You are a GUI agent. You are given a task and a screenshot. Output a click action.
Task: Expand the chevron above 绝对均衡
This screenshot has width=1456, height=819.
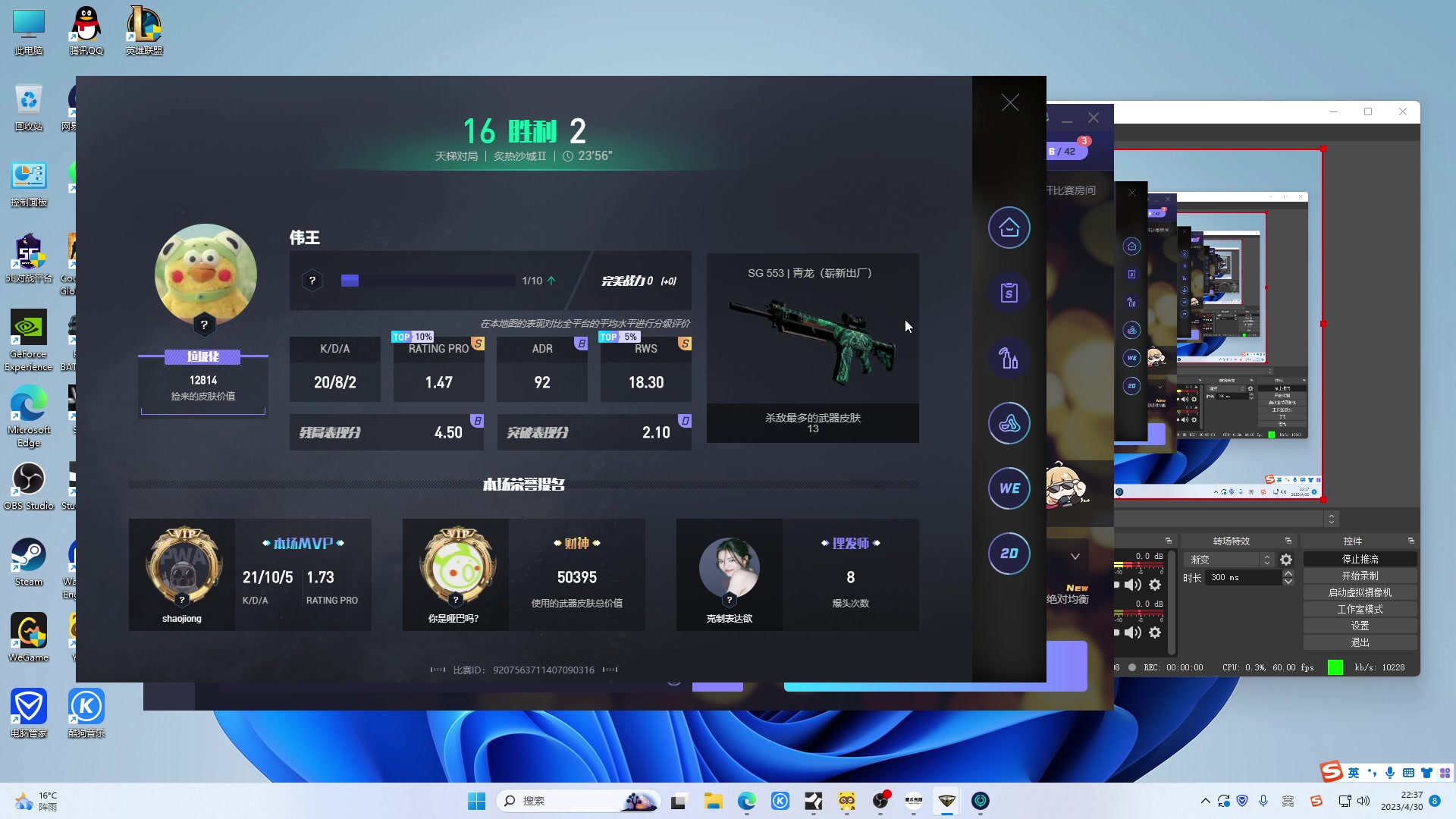(1075, 557)
